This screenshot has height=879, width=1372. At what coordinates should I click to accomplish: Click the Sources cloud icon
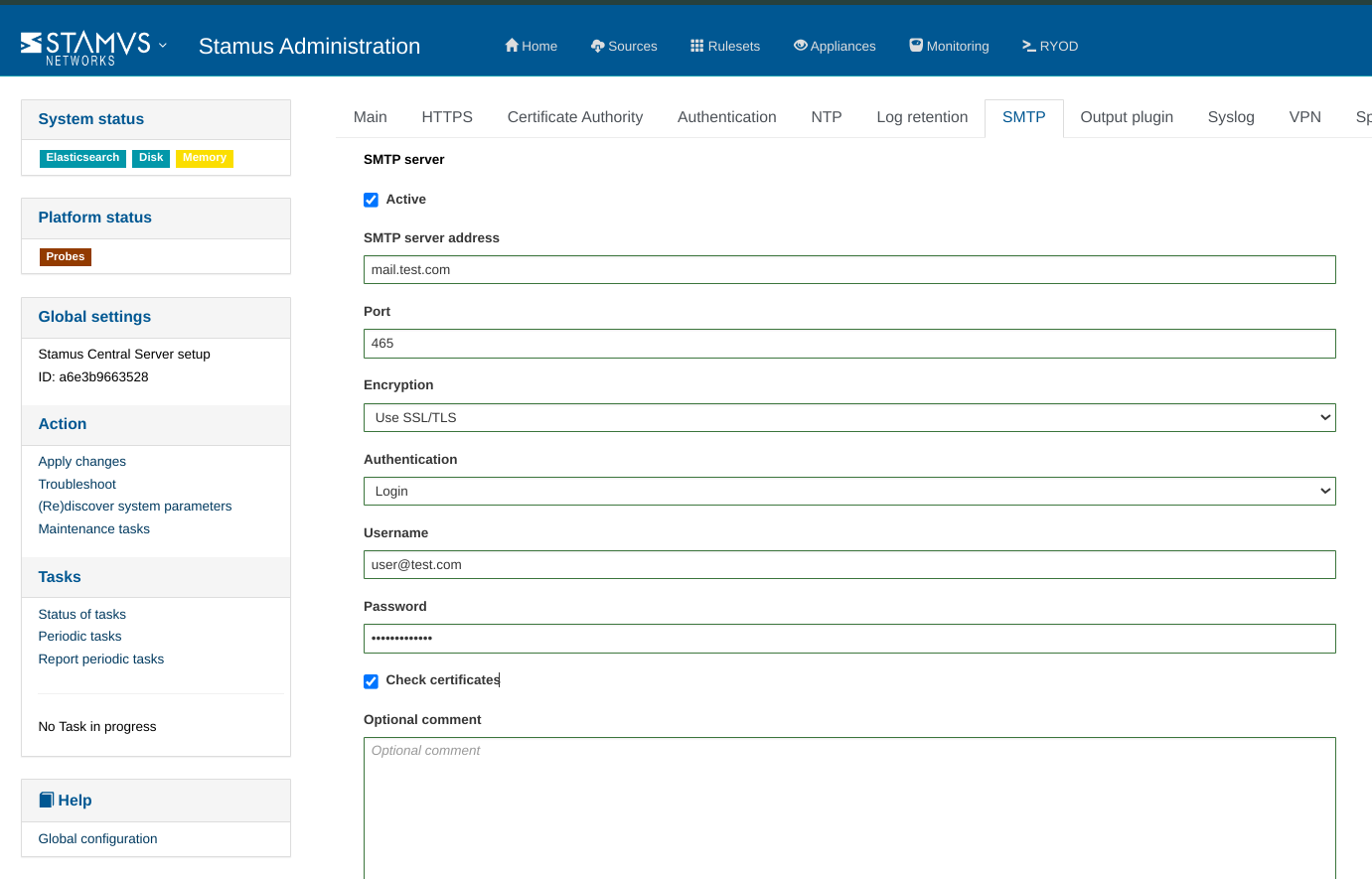[597, 46]
